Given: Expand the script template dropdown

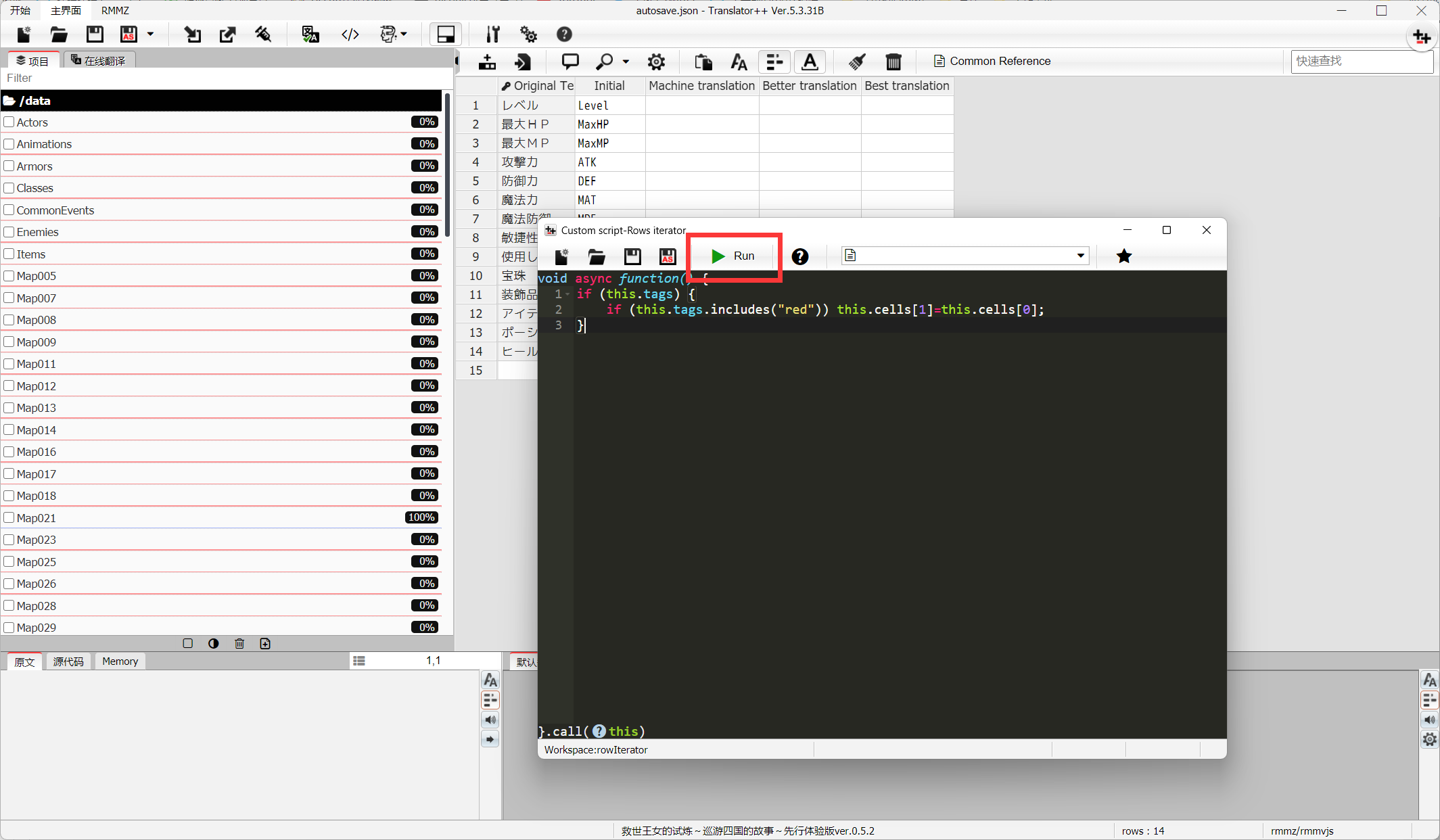Looking at the screenshot, I should pyautogui.click(x=1080, y=256).
